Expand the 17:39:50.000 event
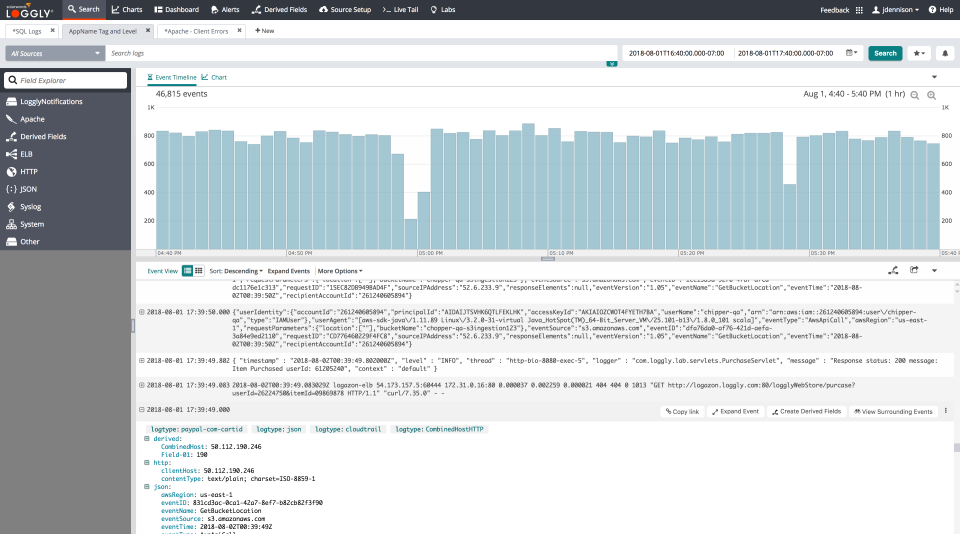 point(141,312)
